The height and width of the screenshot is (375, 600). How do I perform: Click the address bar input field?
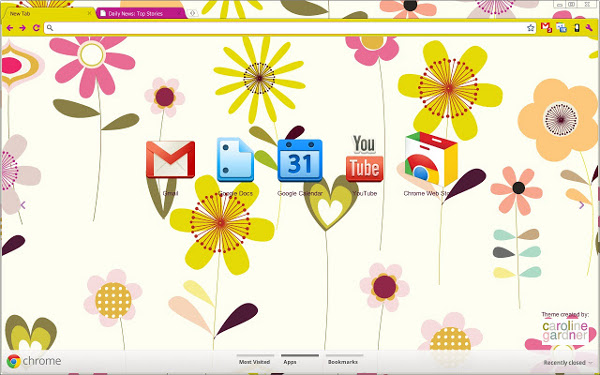click(290, 28)
